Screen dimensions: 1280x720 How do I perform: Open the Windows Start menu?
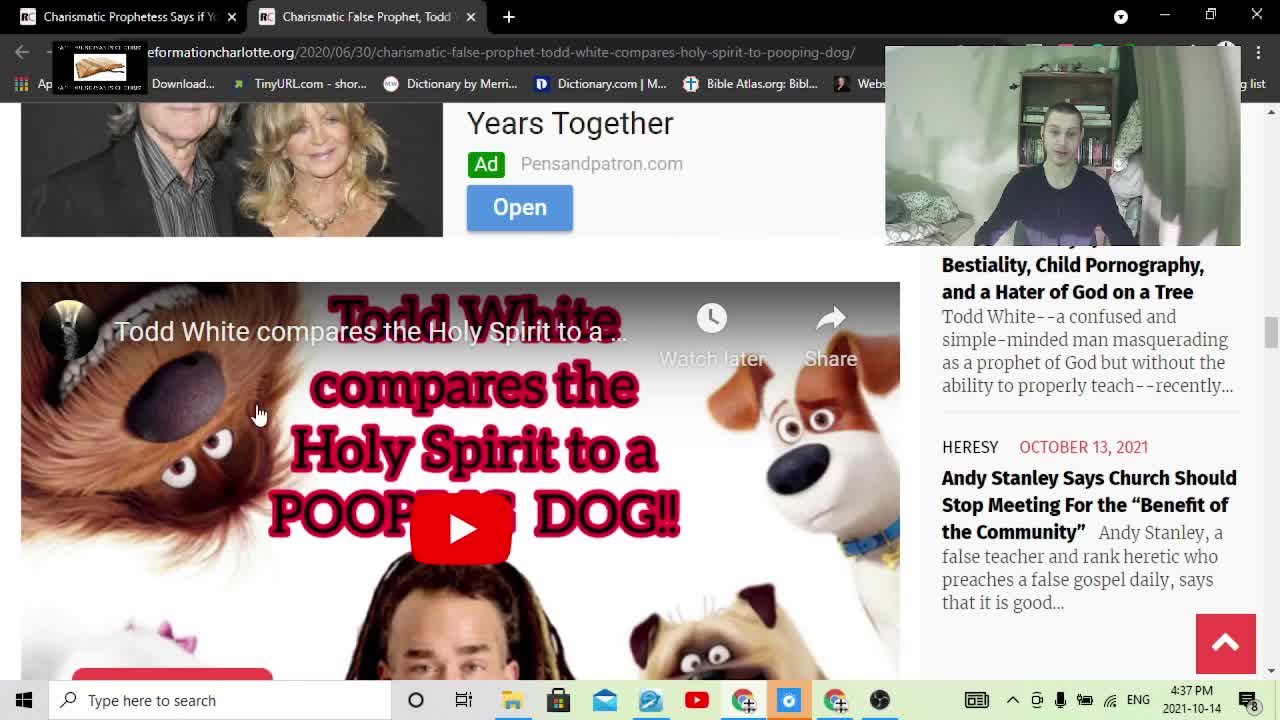tap(24, 700)
